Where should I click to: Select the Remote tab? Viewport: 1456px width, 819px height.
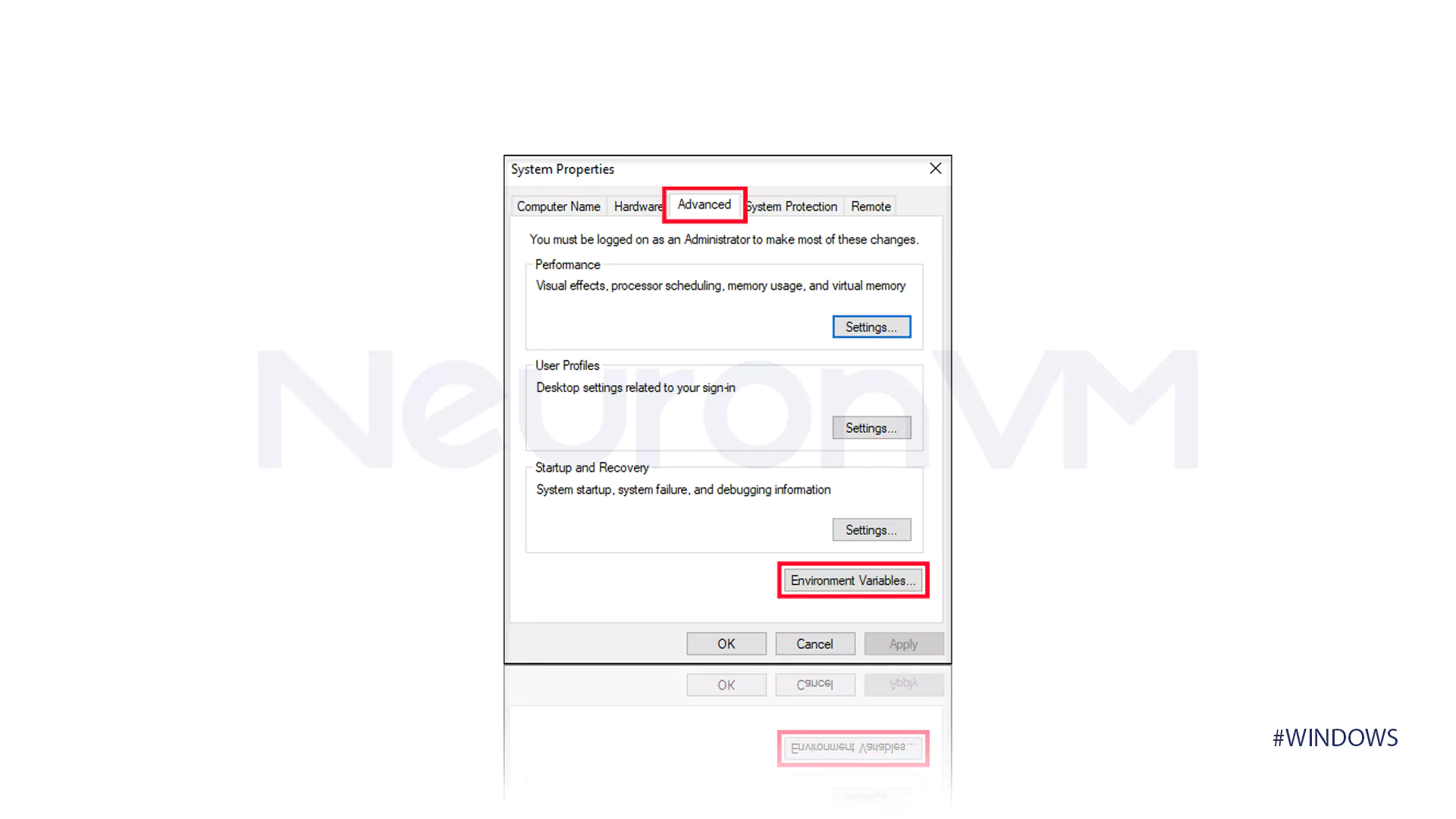click(x=870, y=206)
